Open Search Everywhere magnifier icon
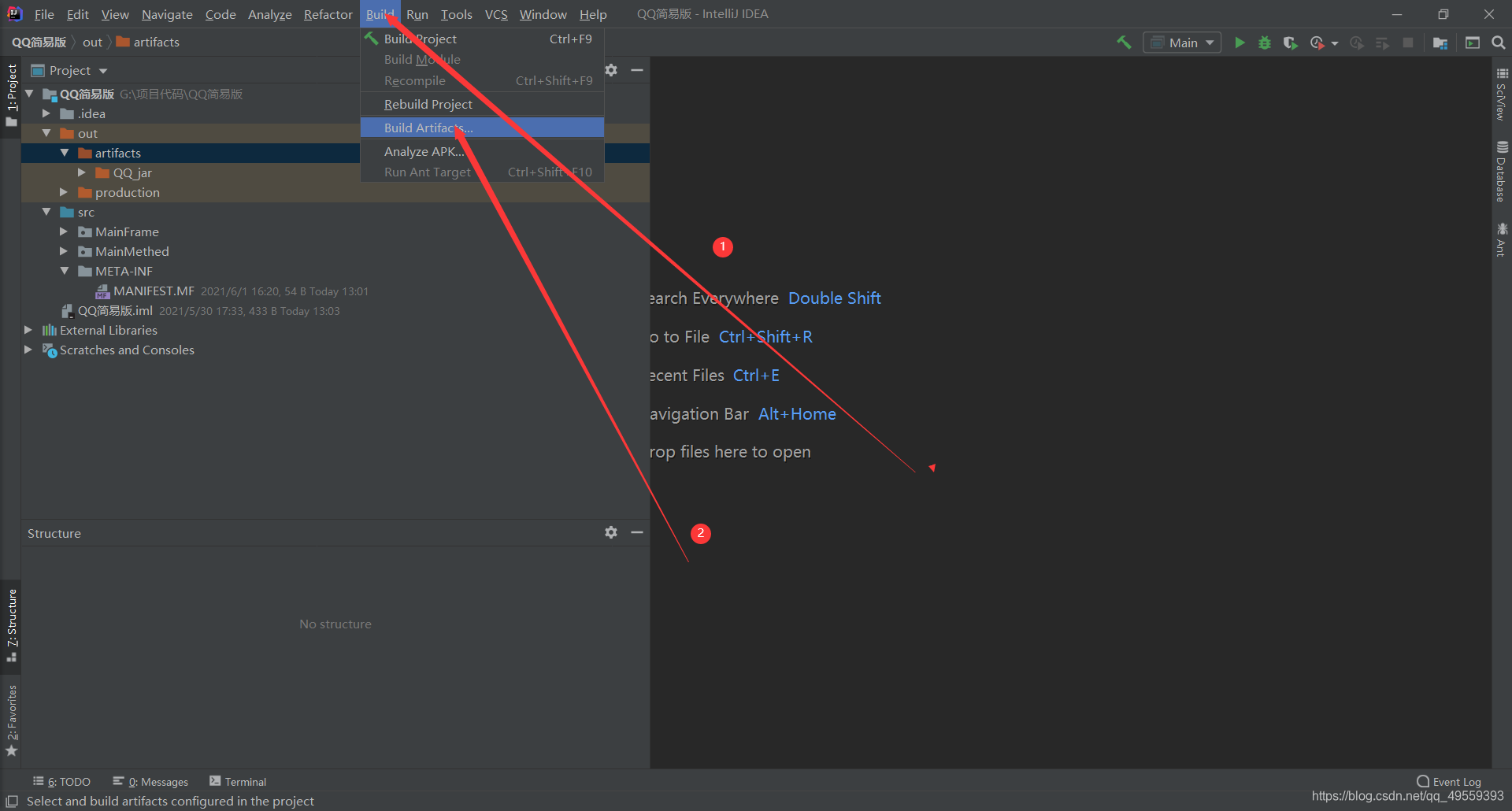Screen dimensions: 1512x811 [1498, 43]
